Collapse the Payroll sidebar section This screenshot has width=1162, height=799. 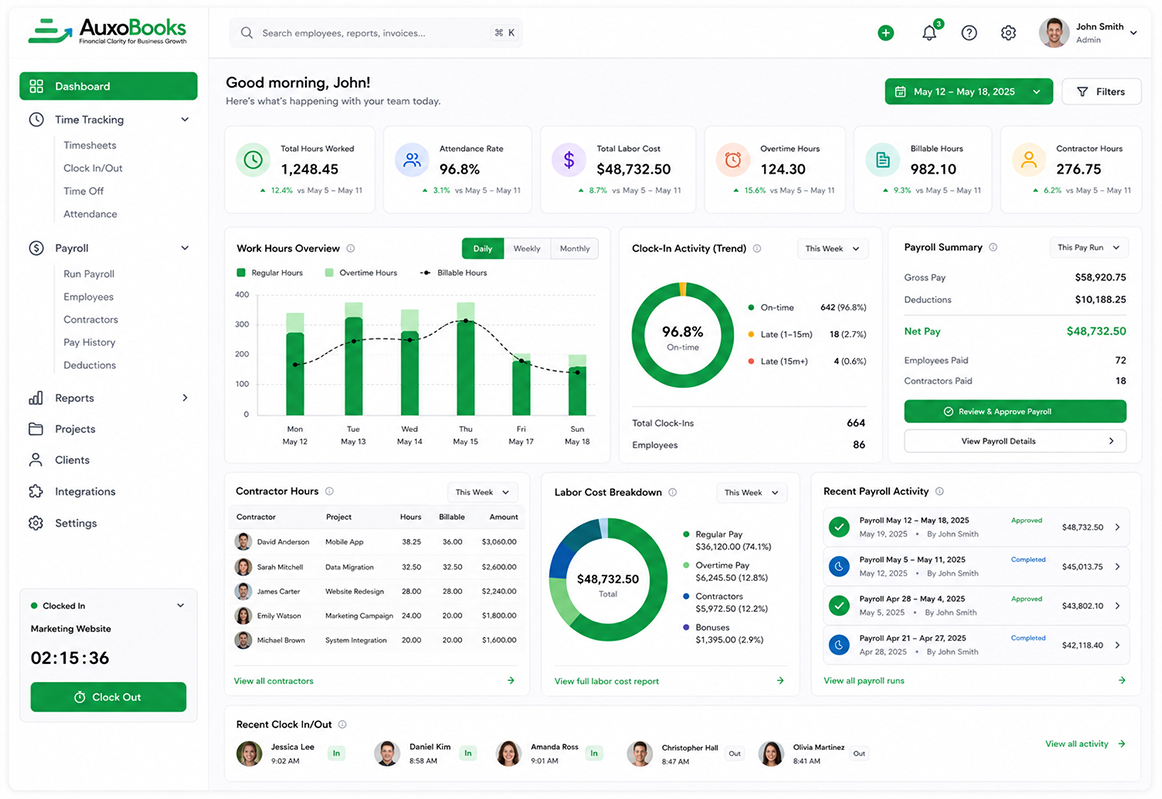click(x=185, y=248)
